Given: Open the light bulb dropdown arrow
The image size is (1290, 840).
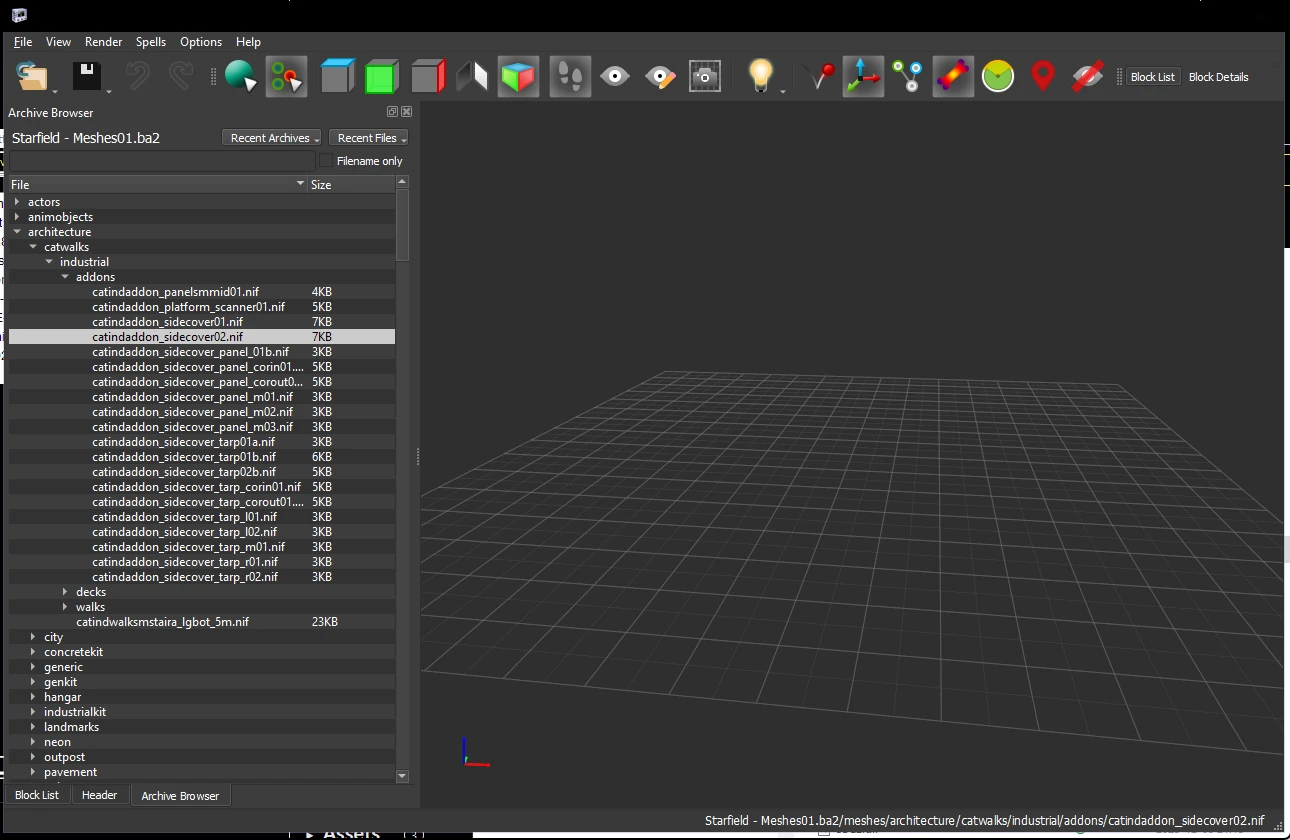Looking at the screenshot, I should click(782, 90).
